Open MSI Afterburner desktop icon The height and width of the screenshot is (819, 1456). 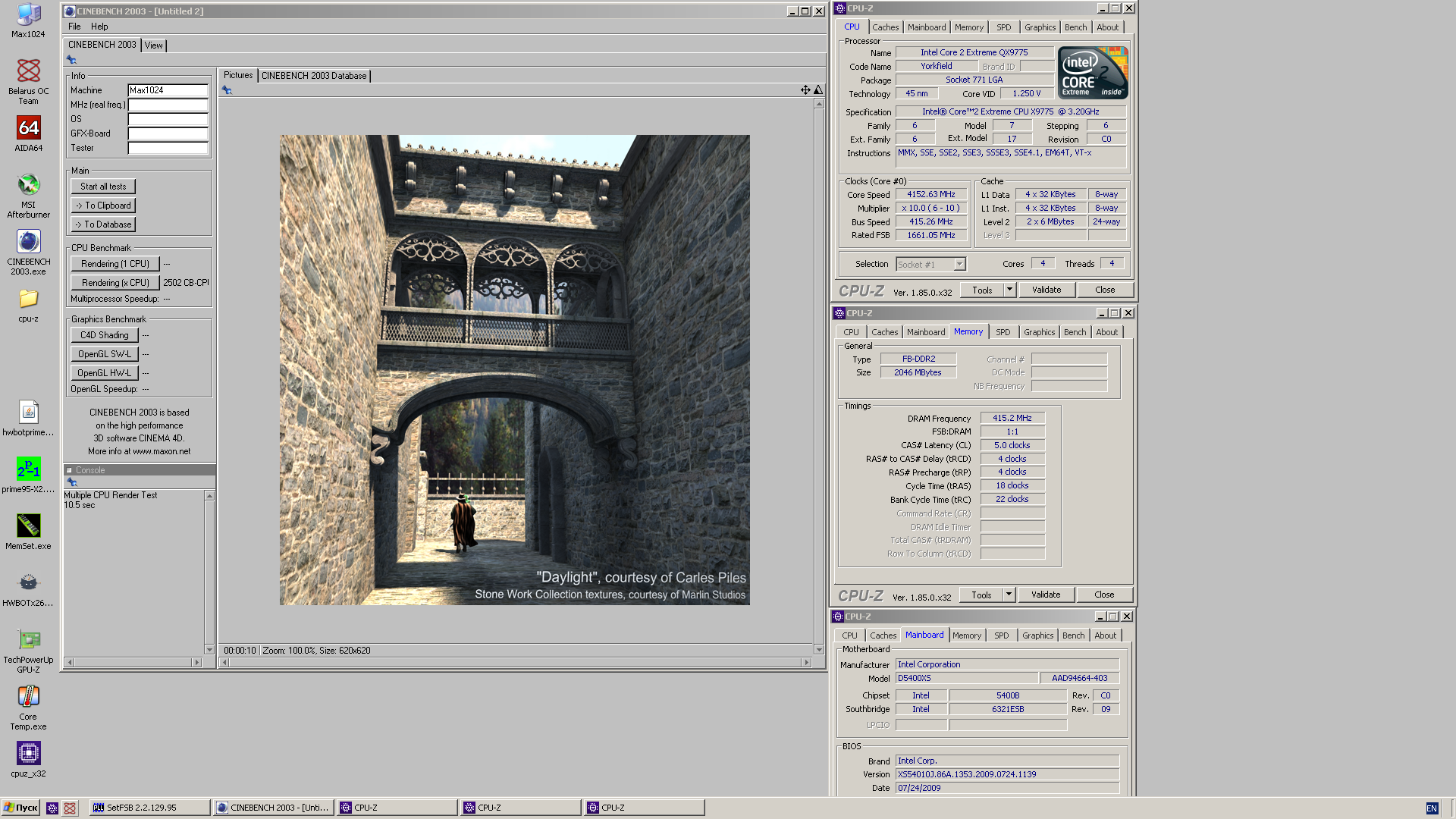click(x=28, y=196)
